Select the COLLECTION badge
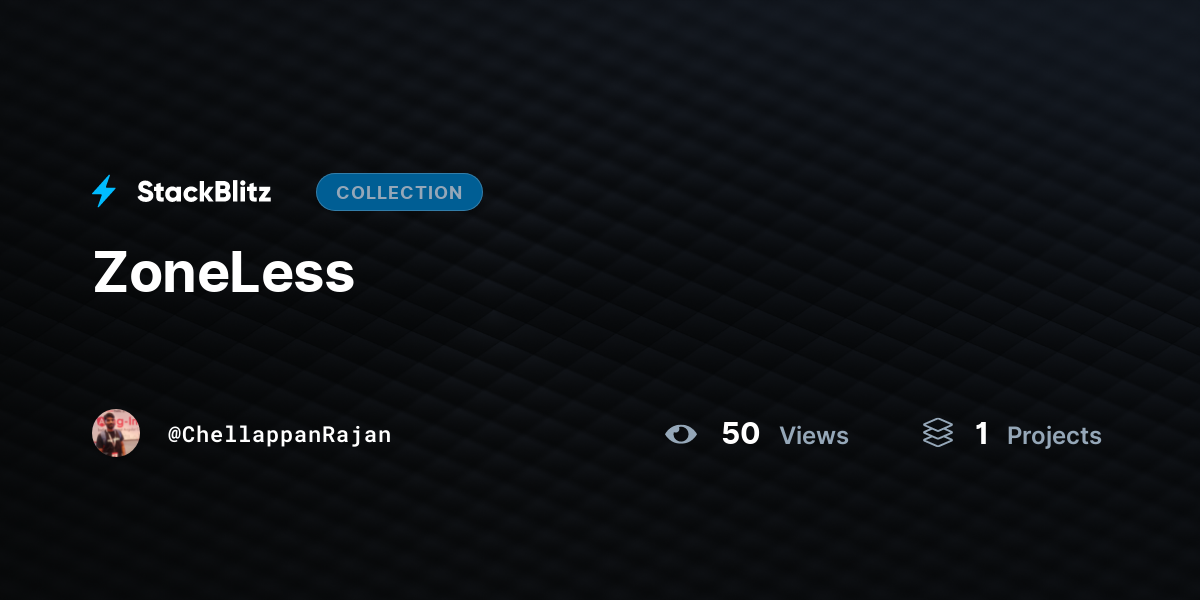1200x600 pixels. 399,192
